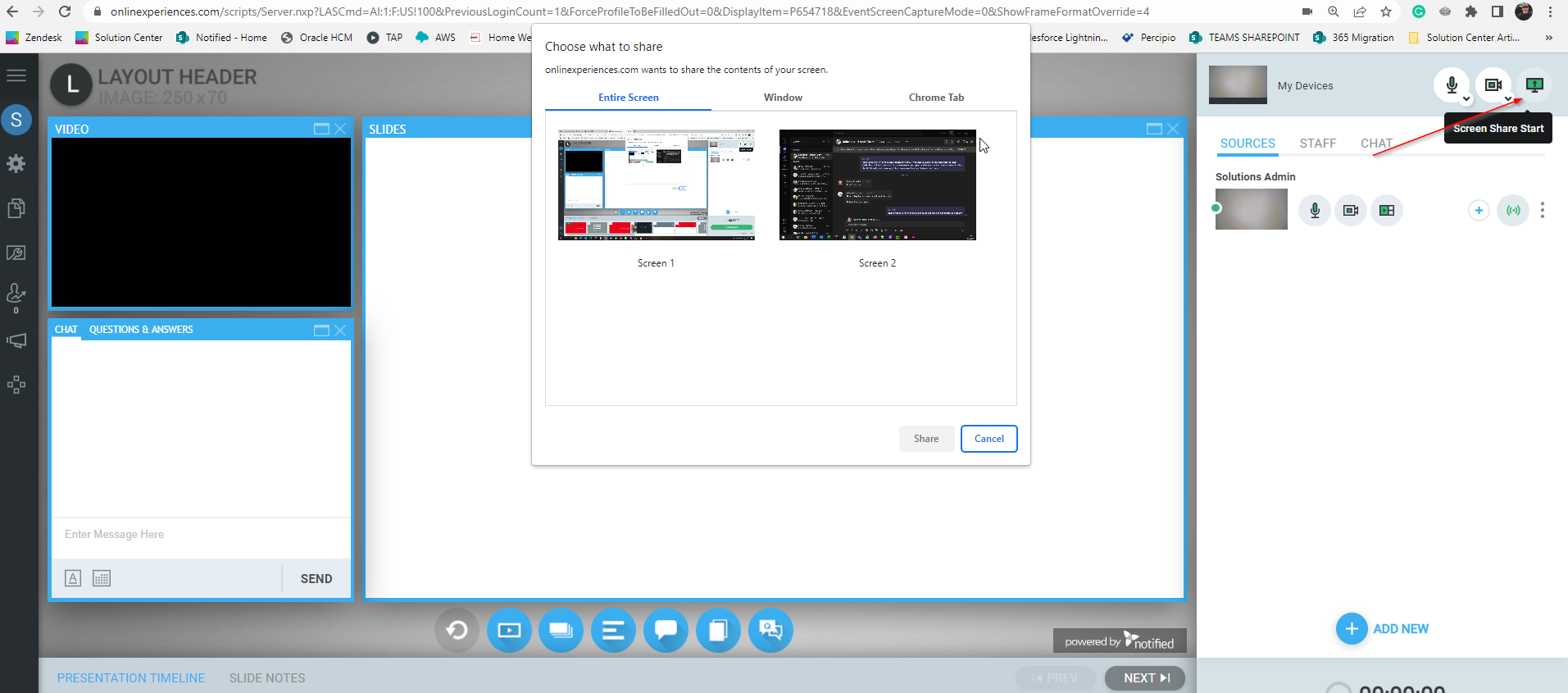
Task: Click the My Devices preview thumbnail
Action: click(x=1238, y=84)
